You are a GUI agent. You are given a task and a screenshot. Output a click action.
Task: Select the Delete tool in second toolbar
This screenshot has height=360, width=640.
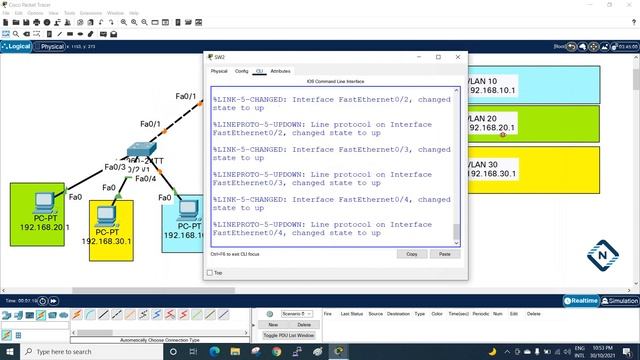27,34
